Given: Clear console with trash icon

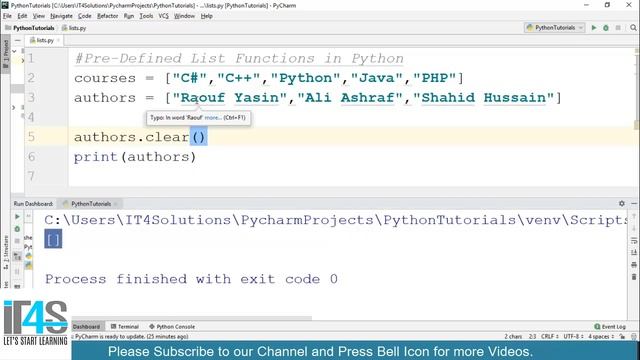Looking at the screenshot, I should 634,277.
